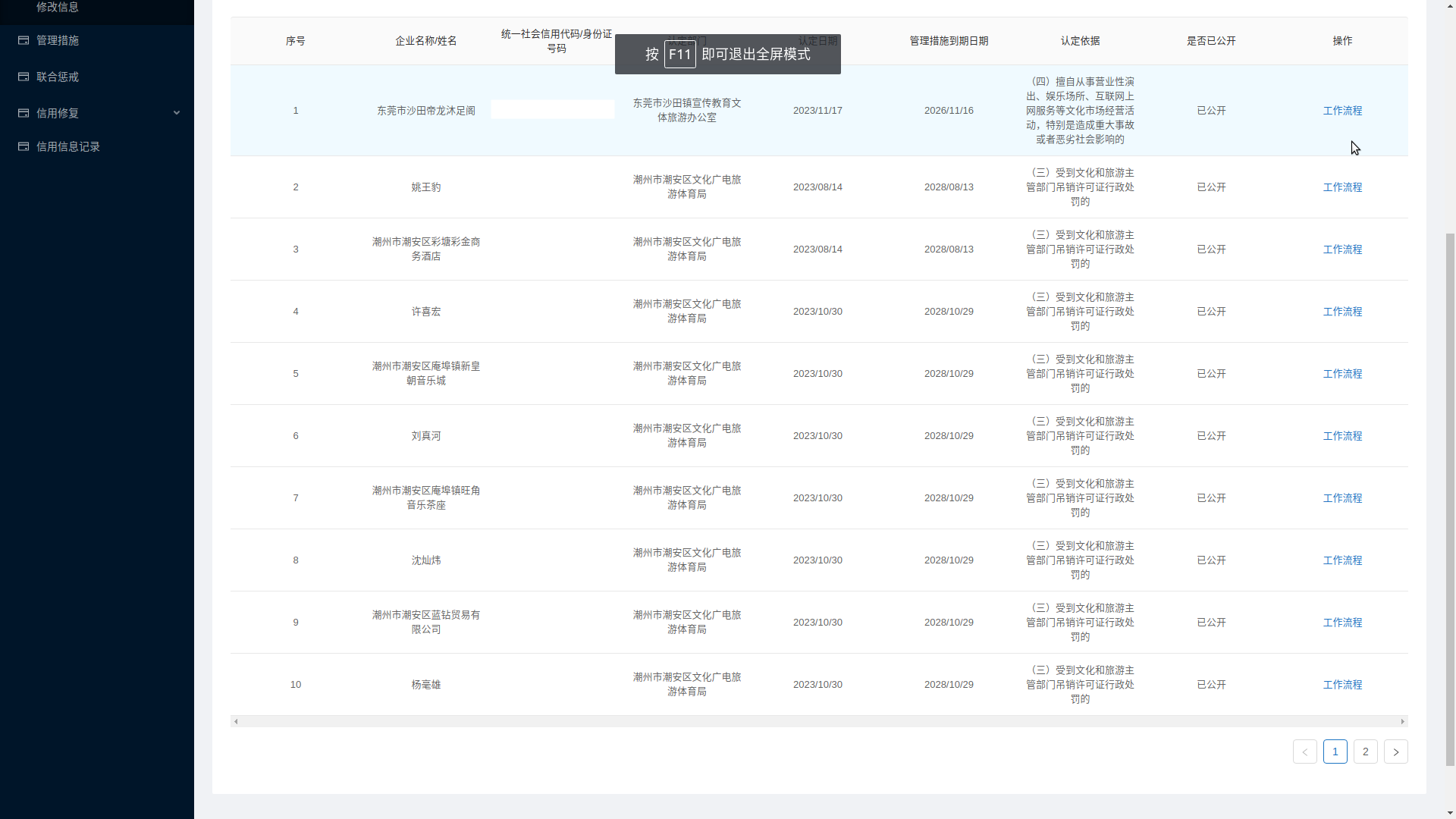
Task: Click the previous page arrow icon
Action: coord(1305,752)
